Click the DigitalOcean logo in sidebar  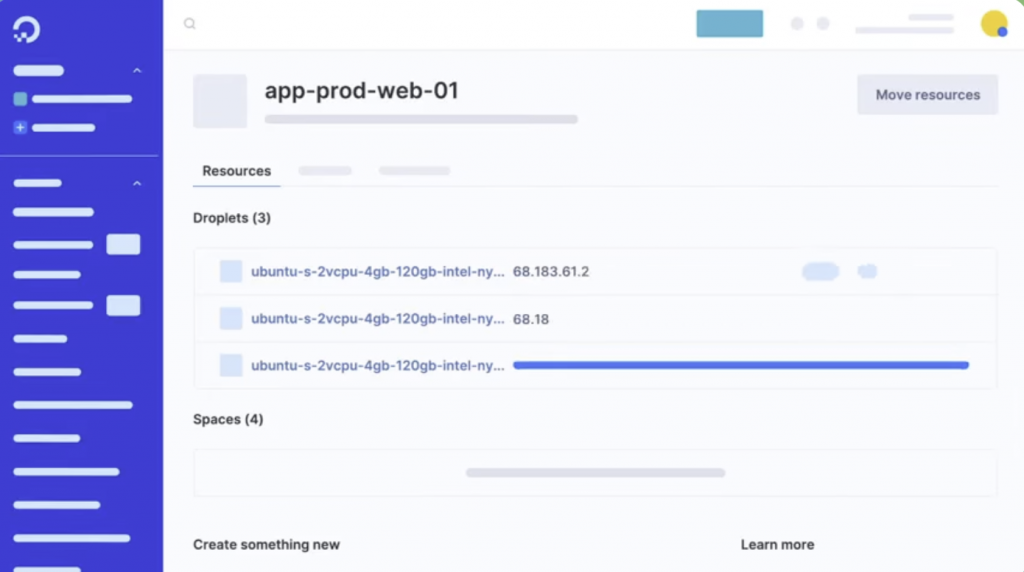(x=27, y=31)
